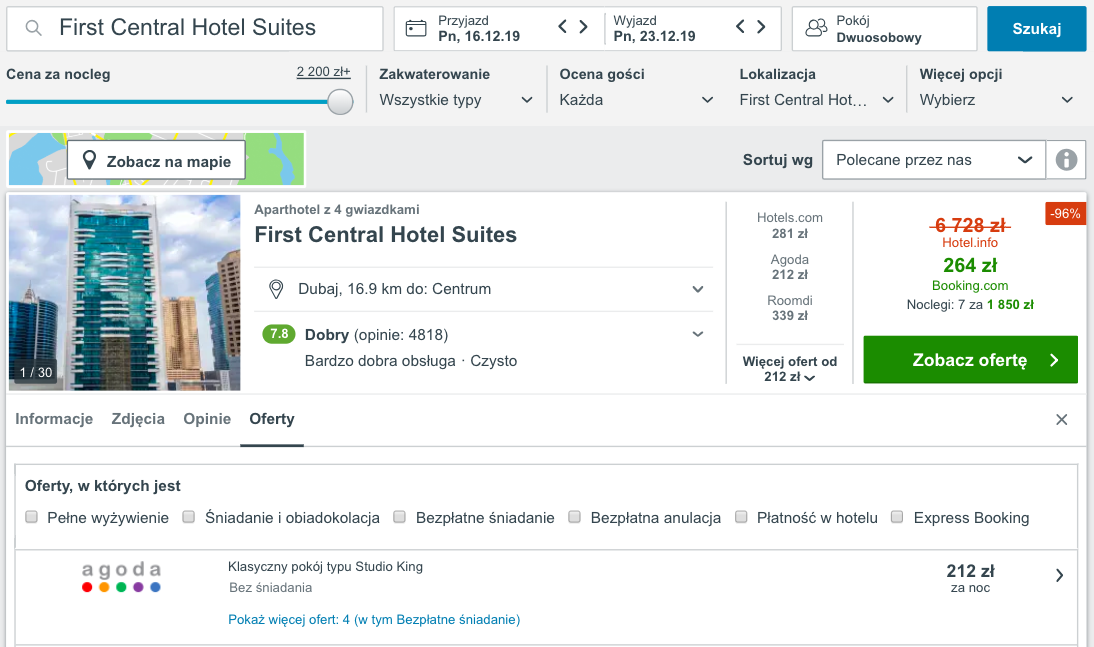
Task: Click the price per night slider handle
Action: [x=340, y=102]
